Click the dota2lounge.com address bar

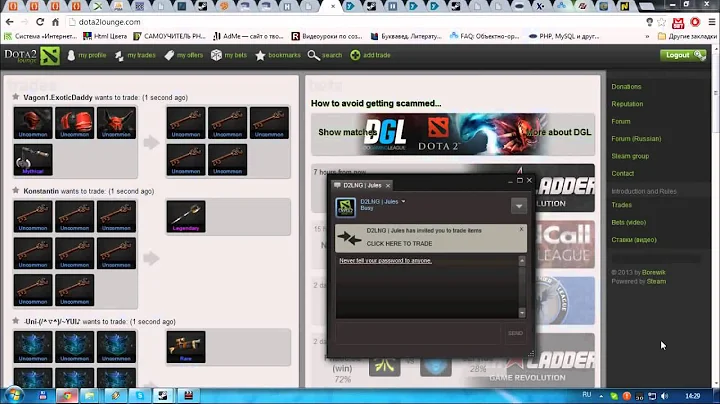[354, 22]
